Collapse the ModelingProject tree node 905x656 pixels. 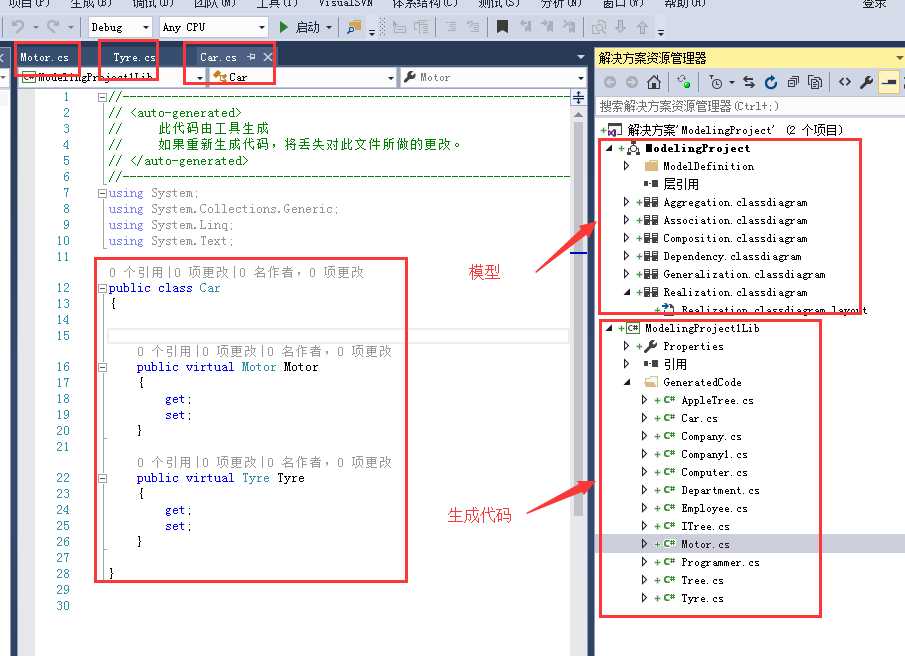[609, 148]
